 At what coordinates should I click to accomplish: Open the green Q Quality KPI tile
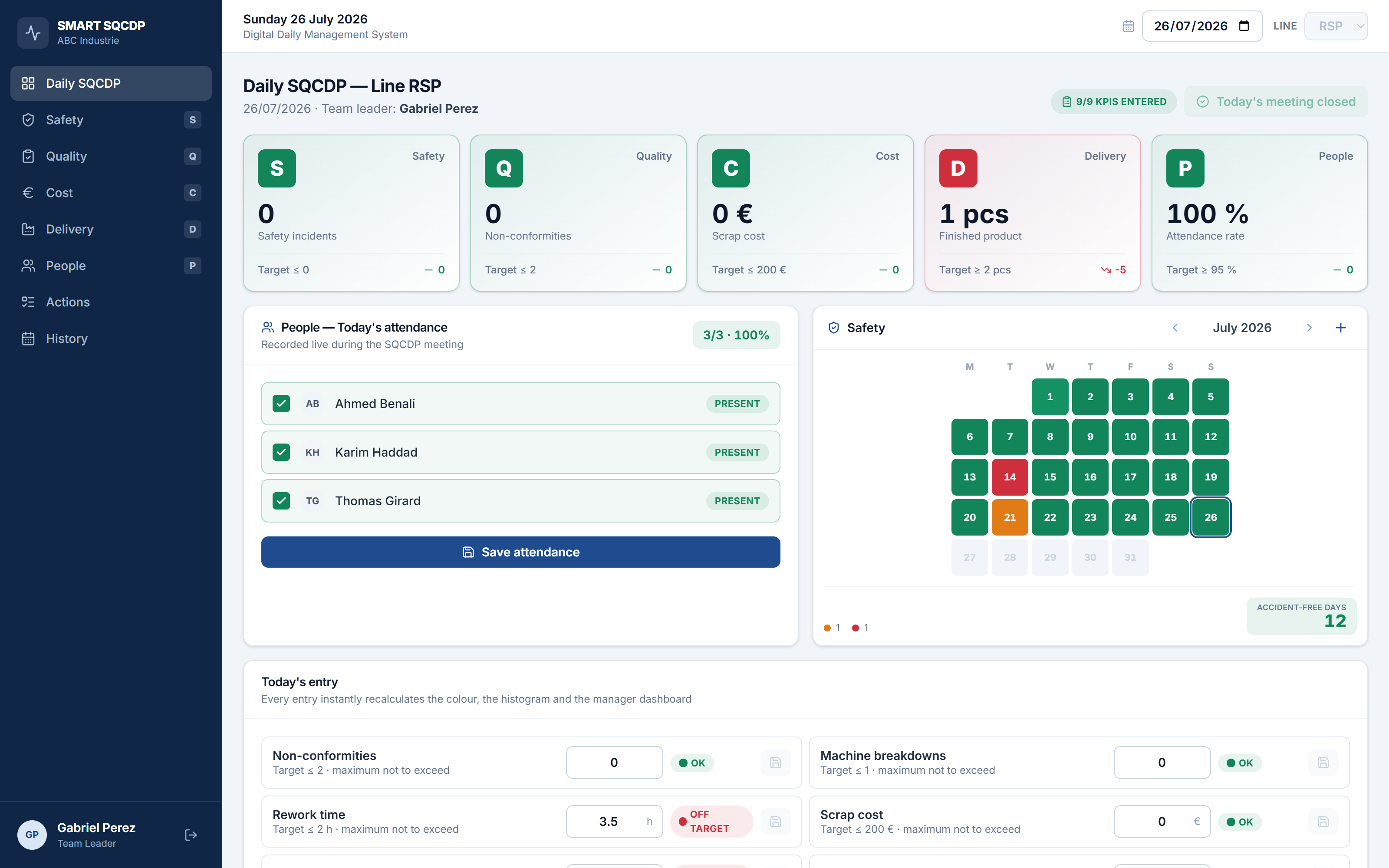578,213
